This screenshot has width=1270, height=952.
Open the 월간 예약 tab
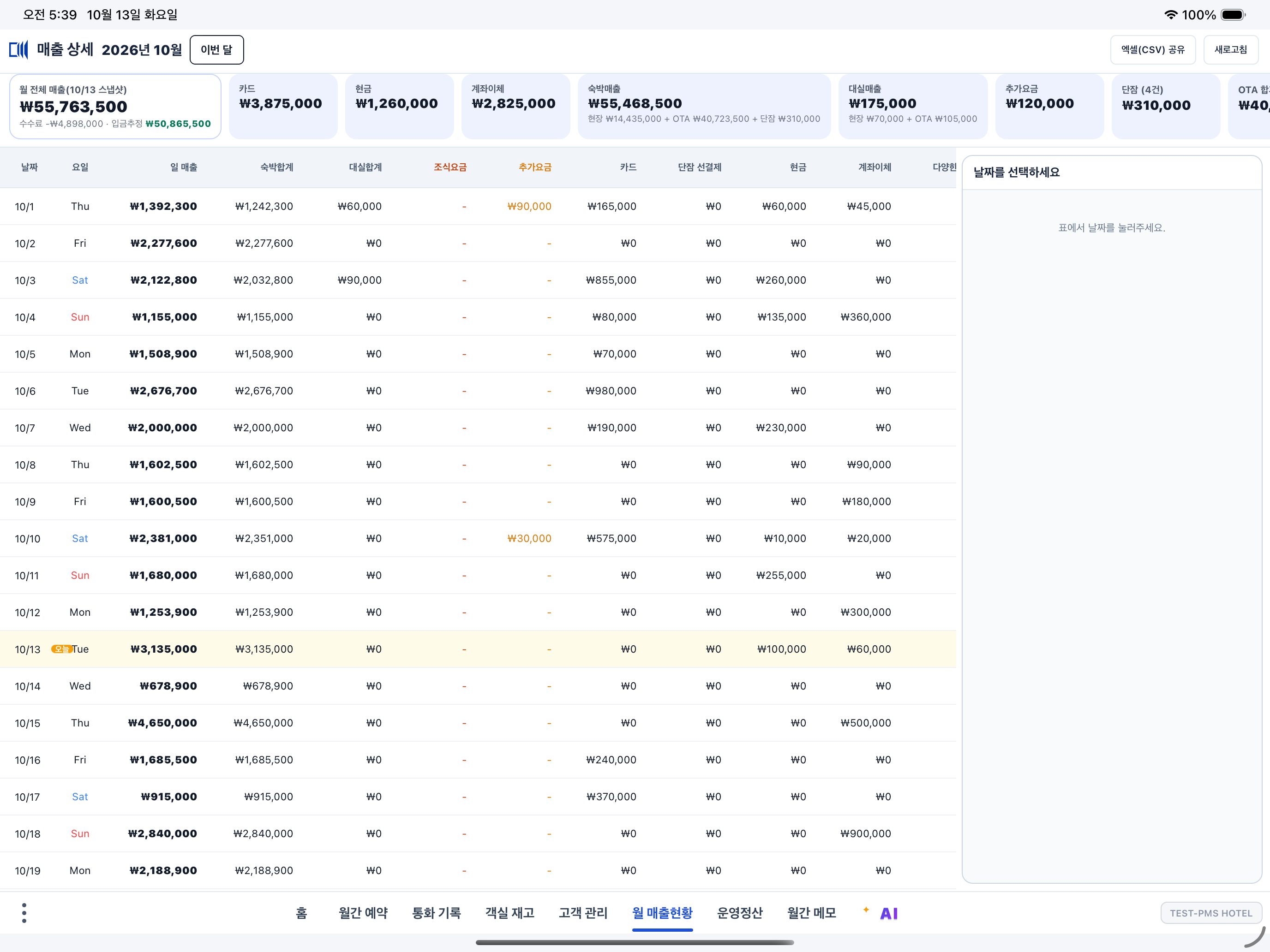point(363,913)
